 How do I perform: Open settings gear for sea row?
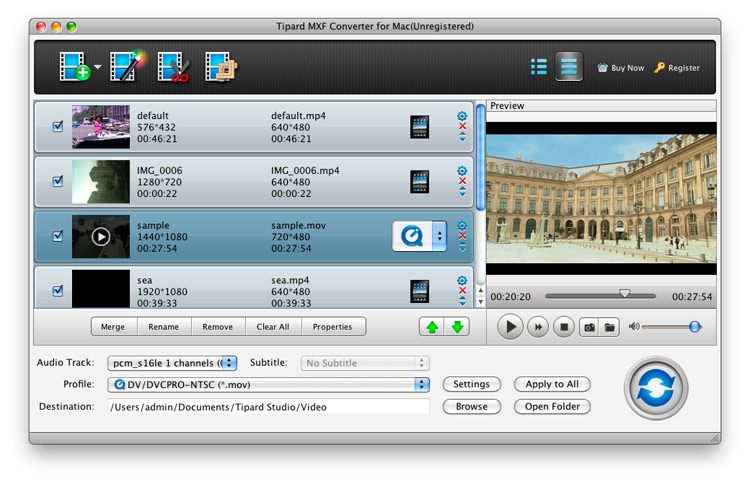click(462, 280)
